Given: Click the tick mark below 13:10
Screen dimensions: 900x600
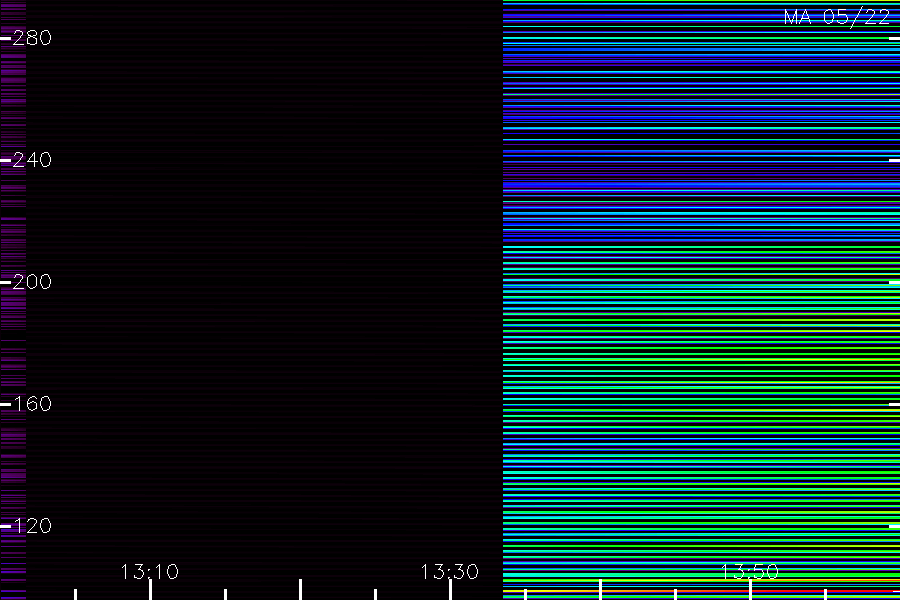Looking at the screenshot, I should coord(150,590).
